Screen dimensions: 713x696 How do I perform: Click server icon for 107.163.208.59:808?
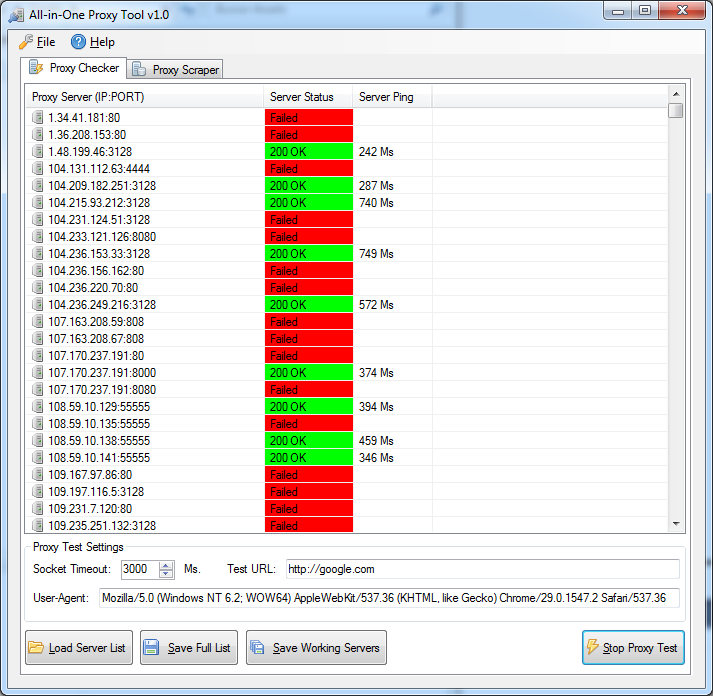point(38,321)
